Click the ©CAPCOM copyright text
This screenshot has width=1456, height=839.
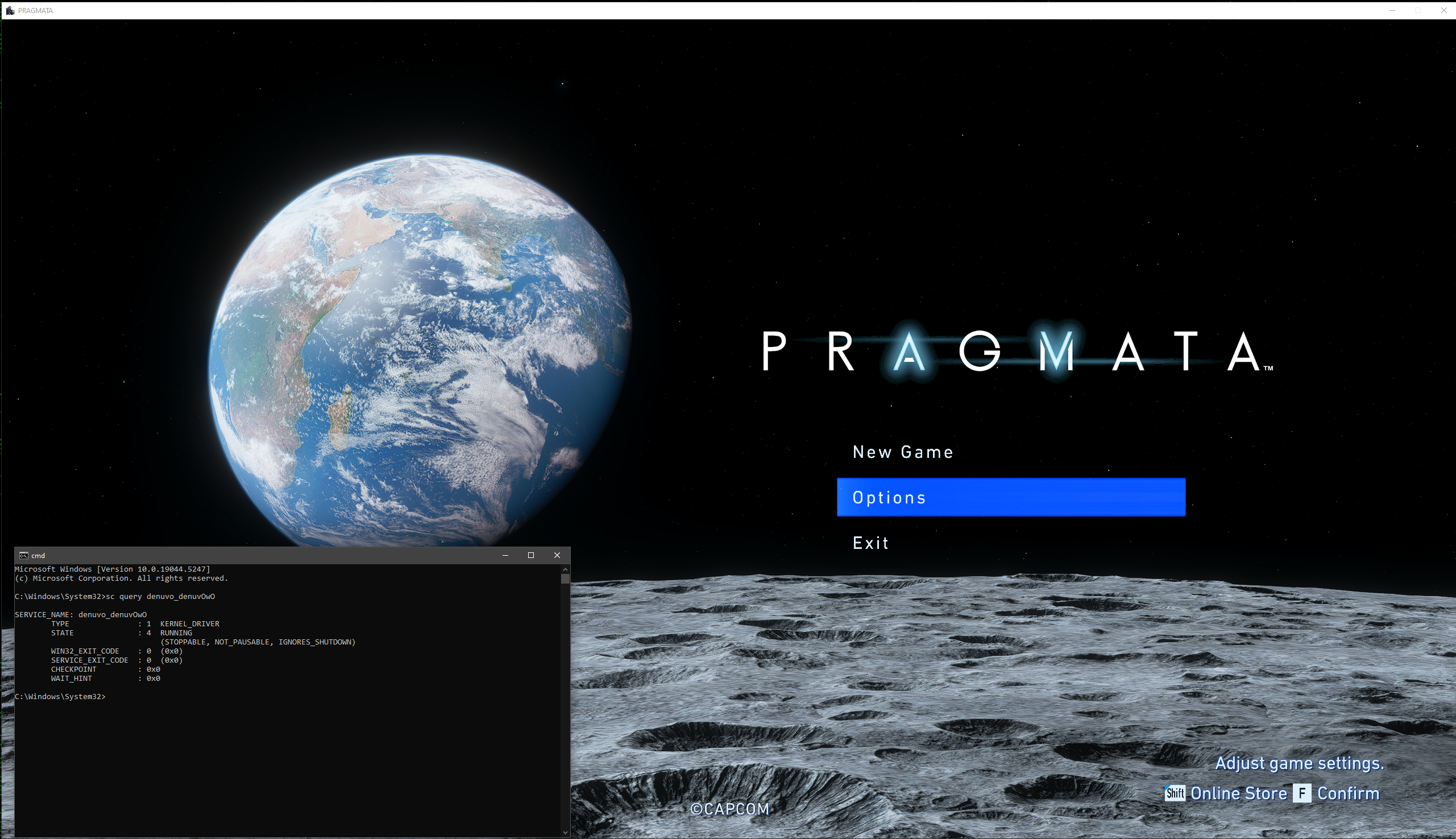(x=729, y=809)
